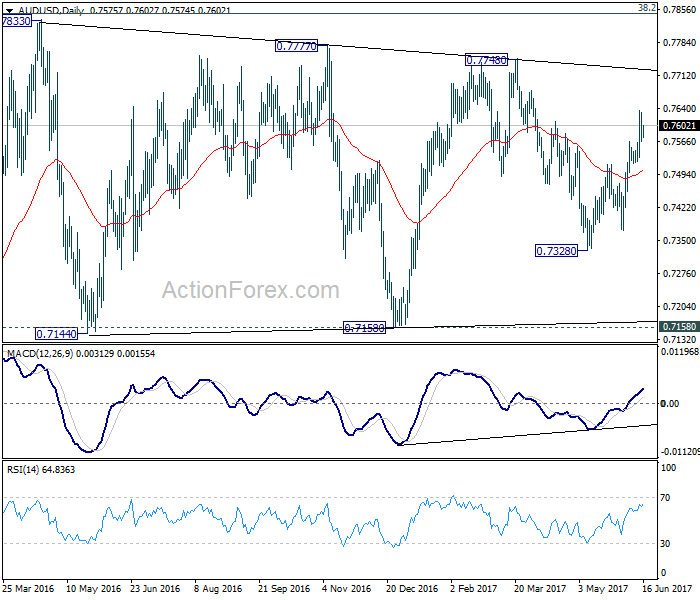The height and width of the screenshot is (600, 700).
Task: Click the 0.77770 price label box
Action: click(x=296, y=46)
